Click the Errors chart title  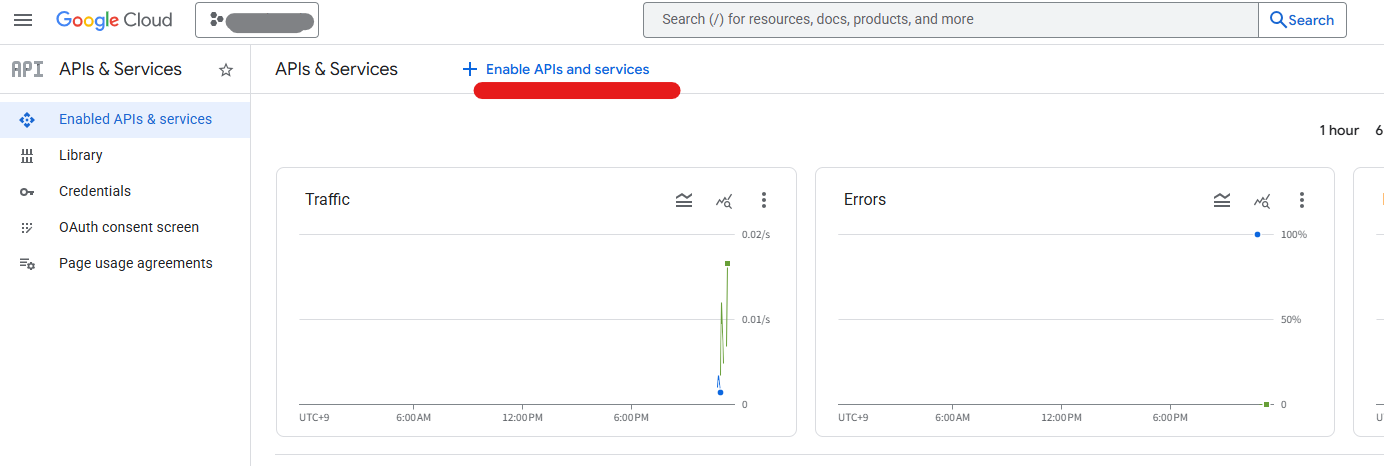[865, 200]
